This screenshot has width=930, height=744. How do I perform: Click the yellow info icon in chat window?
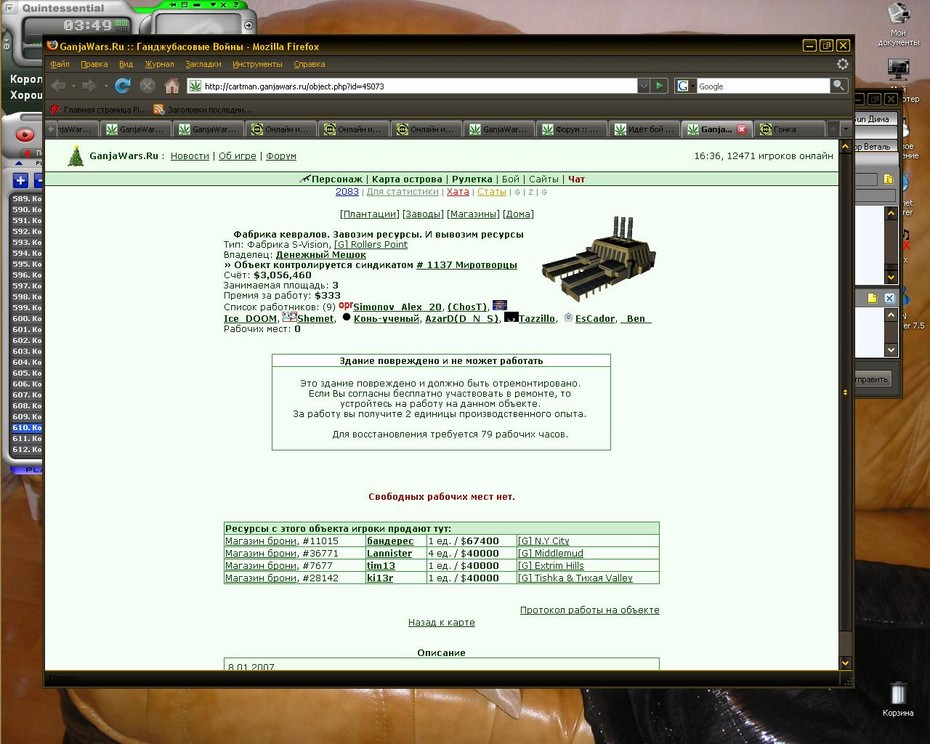(x=888, y=179)
